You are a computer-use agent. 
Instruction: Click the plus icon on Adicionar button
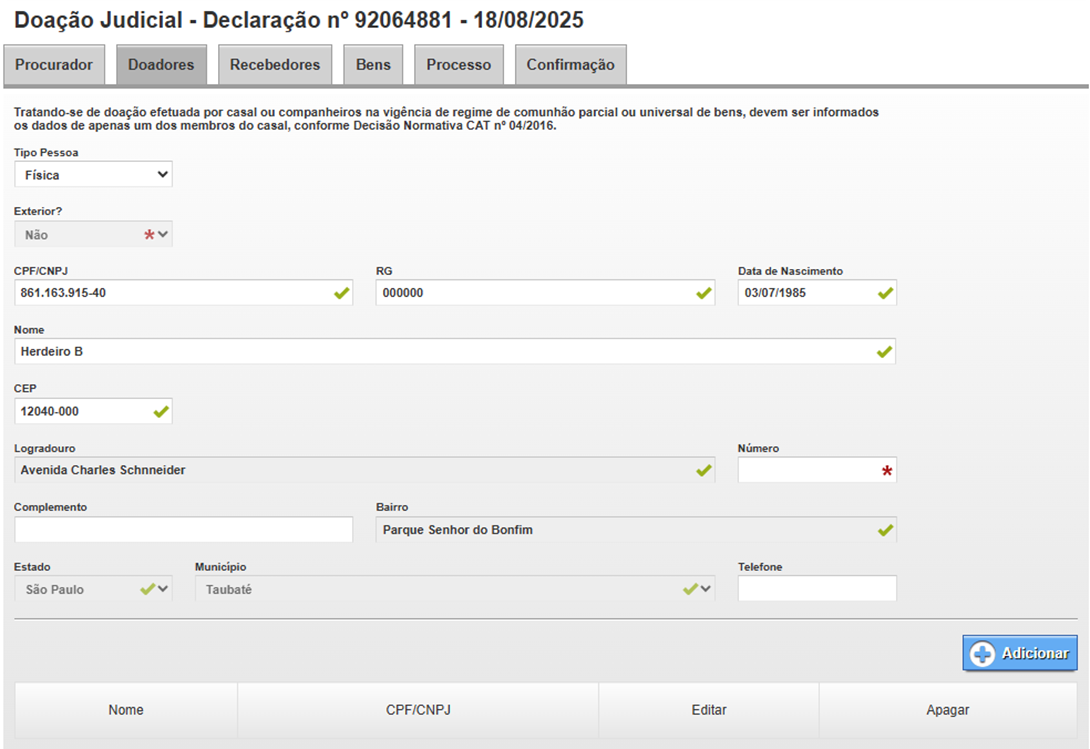pos(982,654)
